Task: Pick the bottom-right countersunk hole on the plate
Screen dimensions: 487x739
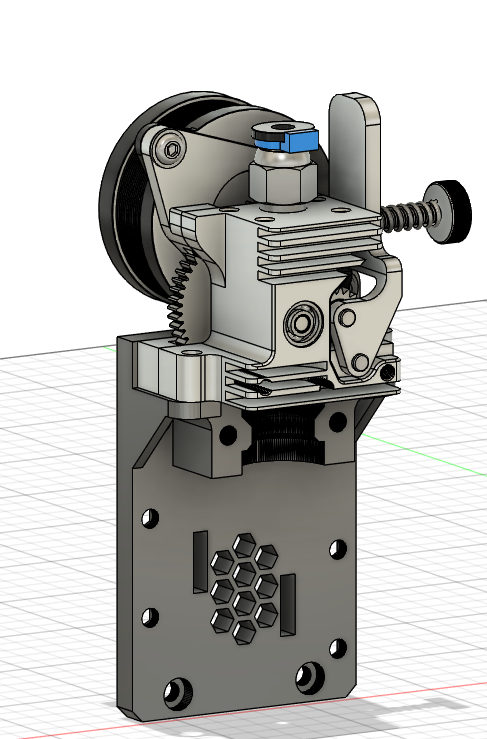Action: click(x=310, y=677)
